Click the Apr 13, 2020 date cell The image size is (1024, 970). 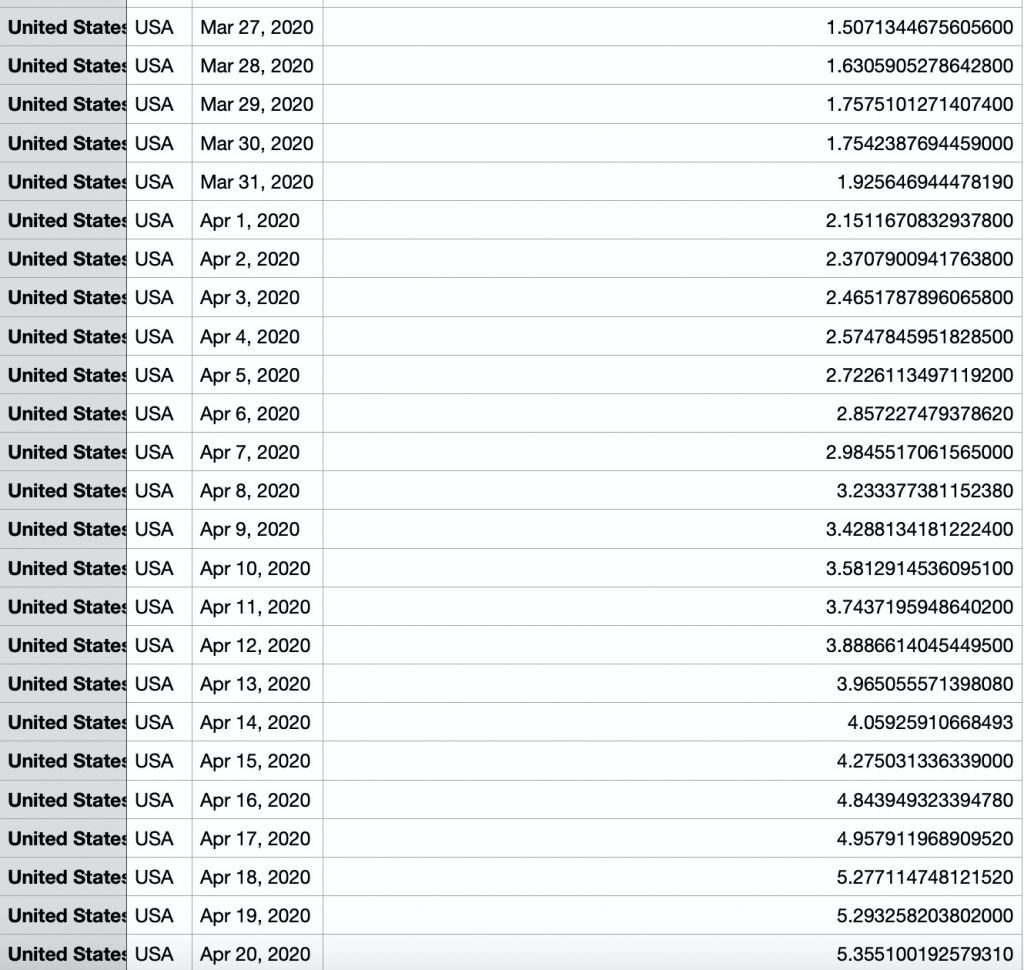coord(255,684)
